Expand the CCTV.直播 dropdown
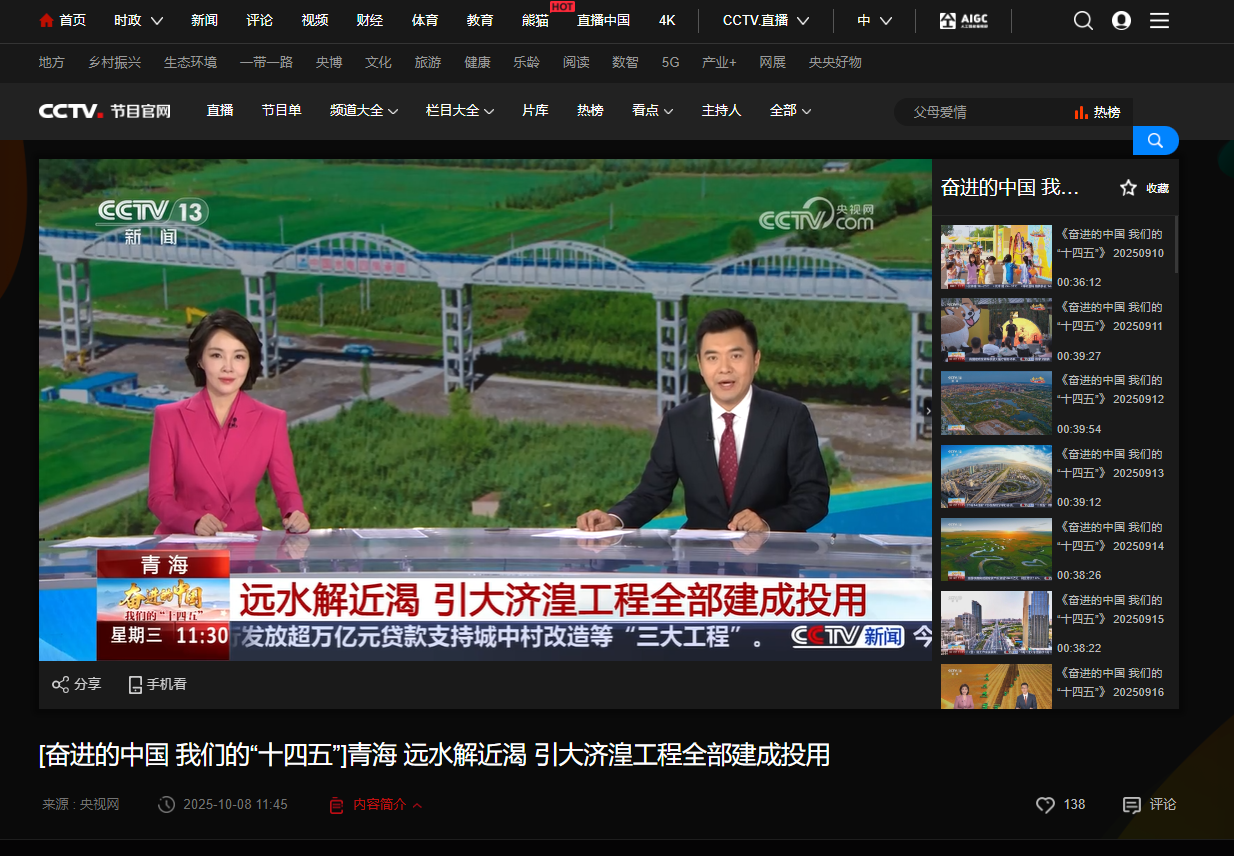The image size is (1234, 856). (765, 21)
